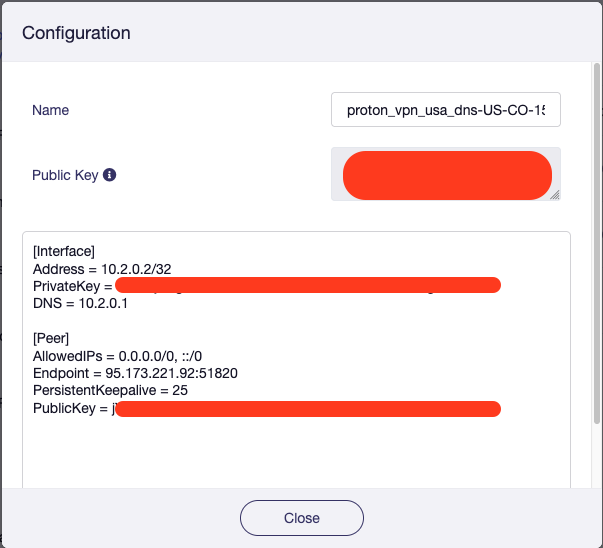Click the Configuration dialog title
Image resolution: width=603 pixels, height=548 pixels.
[x=76, y=33]
